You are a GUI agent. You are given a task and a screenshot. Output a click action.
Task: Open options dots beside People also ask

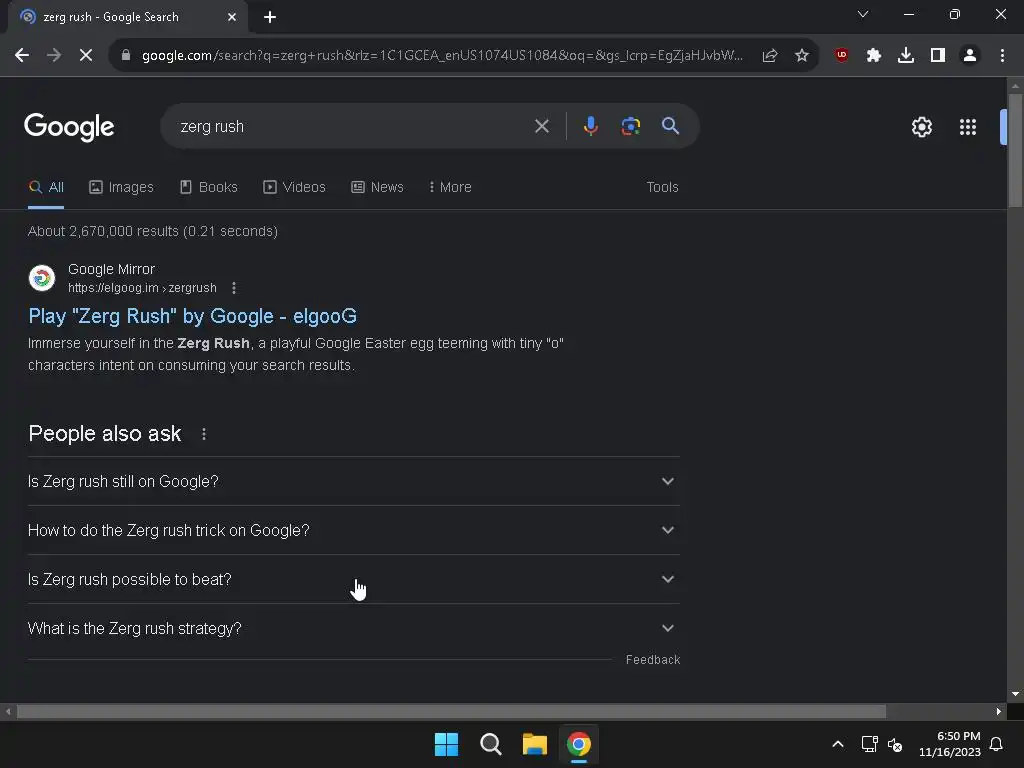point(204,434)
